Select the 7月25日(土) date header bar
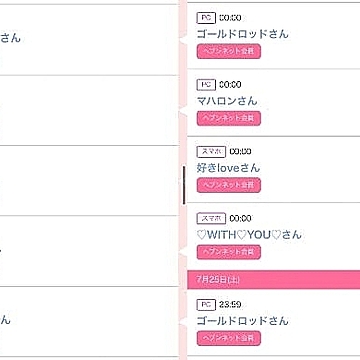 (274, 280)
